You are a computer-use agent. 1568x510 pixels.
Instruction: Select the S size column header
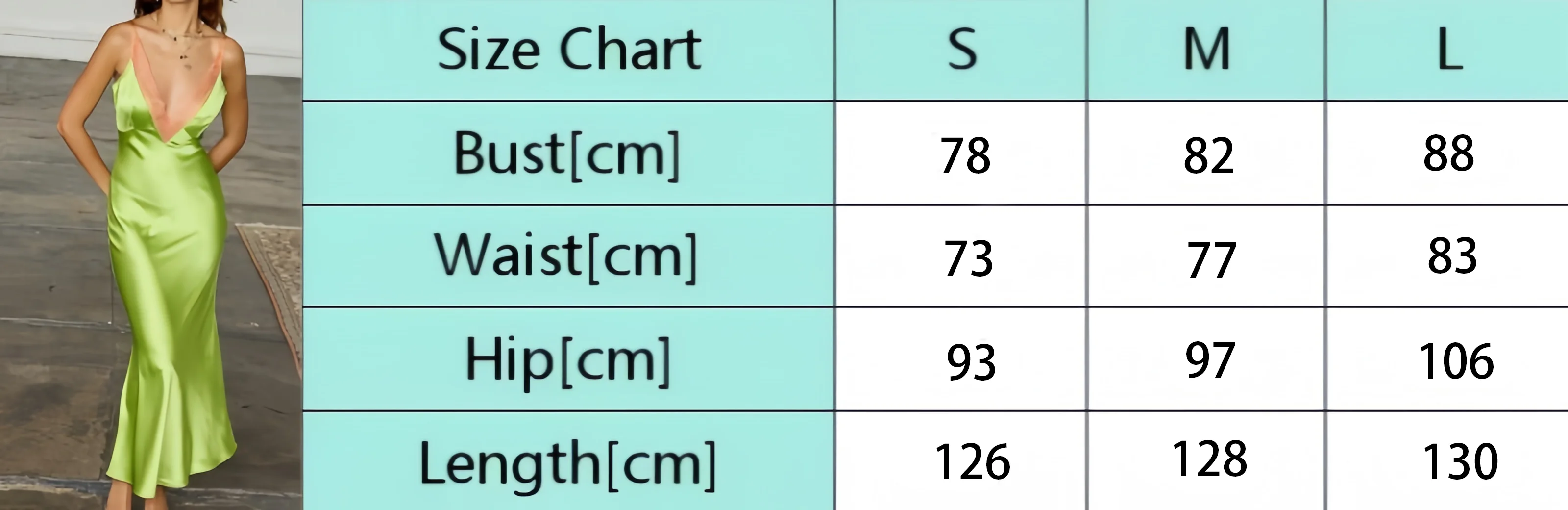tap(961, 50)
